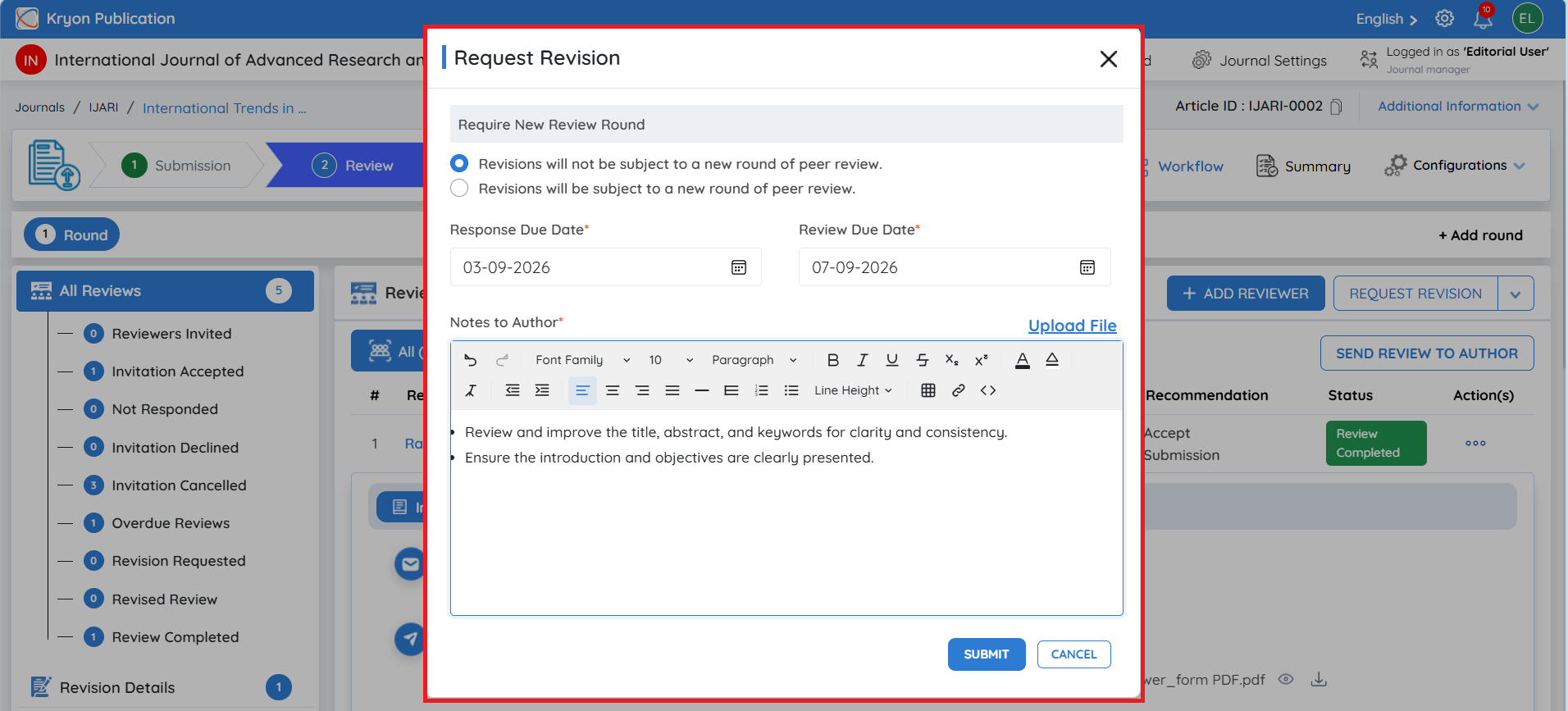
Task: Click the Add Reviewer button
Action: (1246, 294)
